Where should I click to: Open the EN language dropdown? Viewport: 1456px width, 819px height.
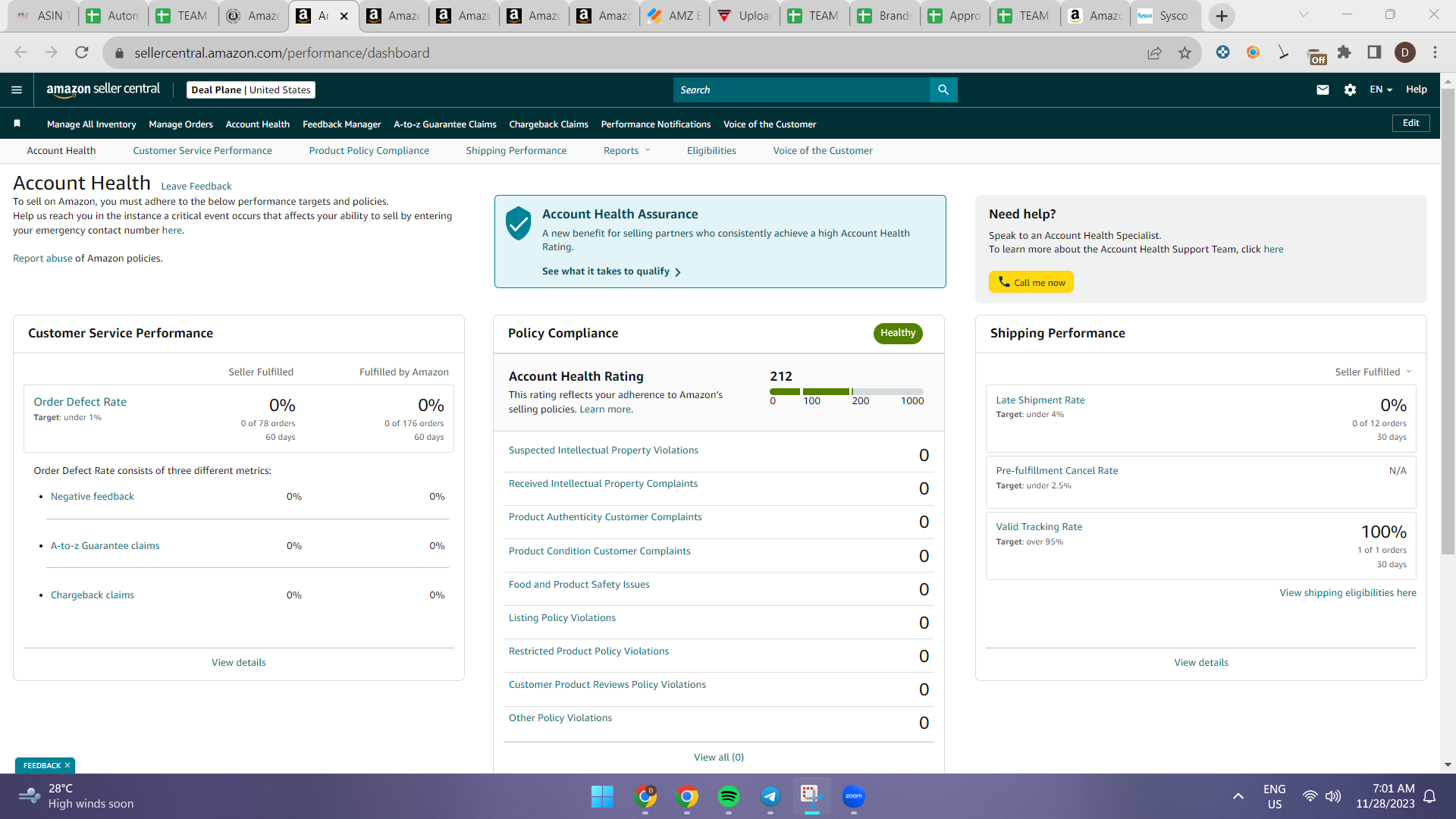[x=1381, y=89]
